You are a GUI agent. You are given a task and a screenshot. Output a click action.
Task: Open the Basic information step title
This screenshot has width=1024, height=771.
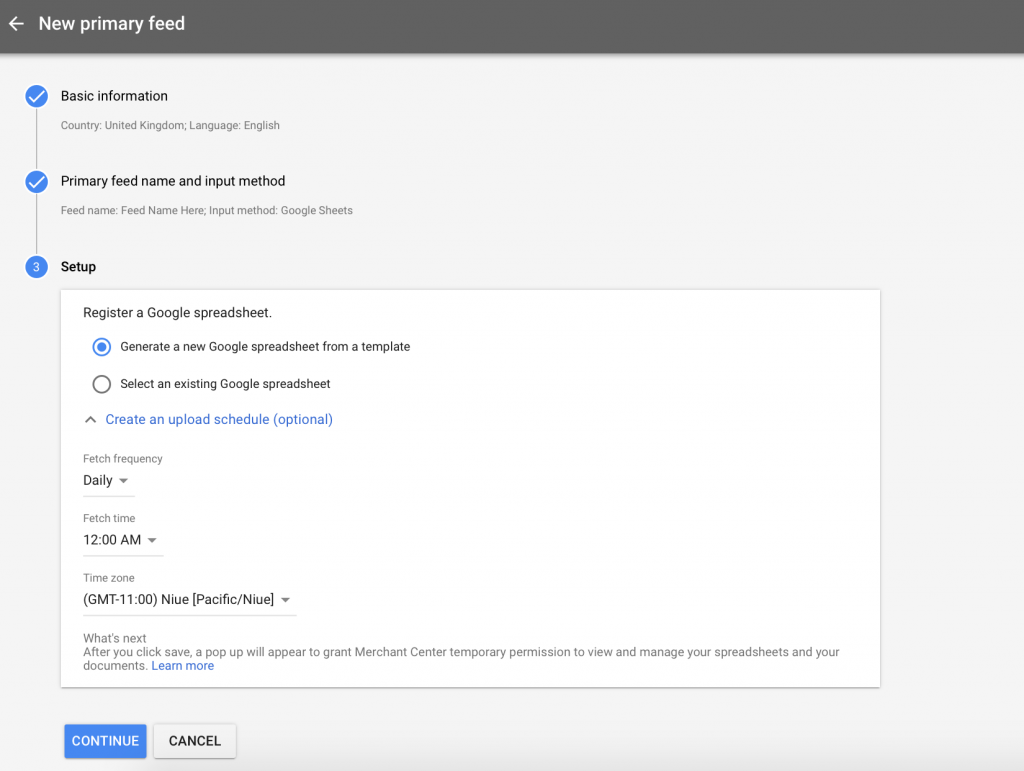(114, 96)
